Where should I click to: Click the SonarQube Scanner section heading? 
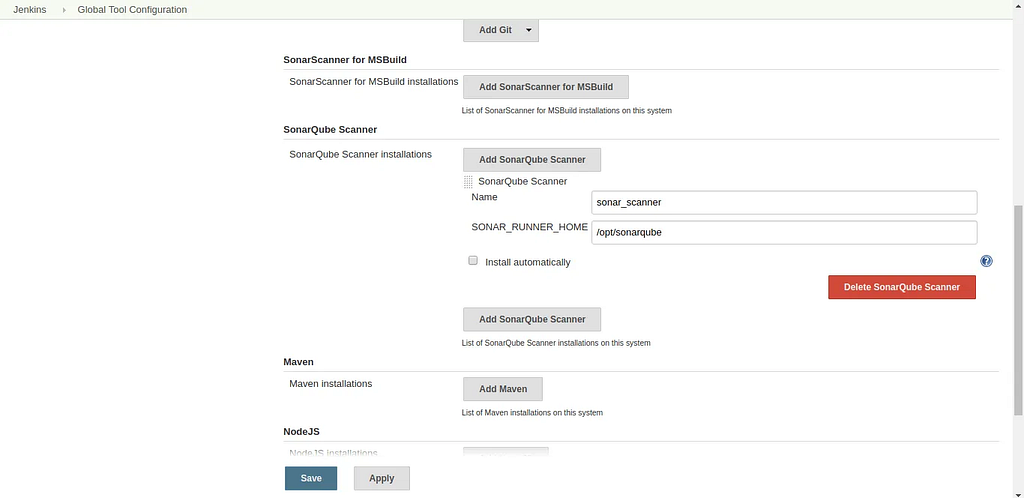(330, 129)
